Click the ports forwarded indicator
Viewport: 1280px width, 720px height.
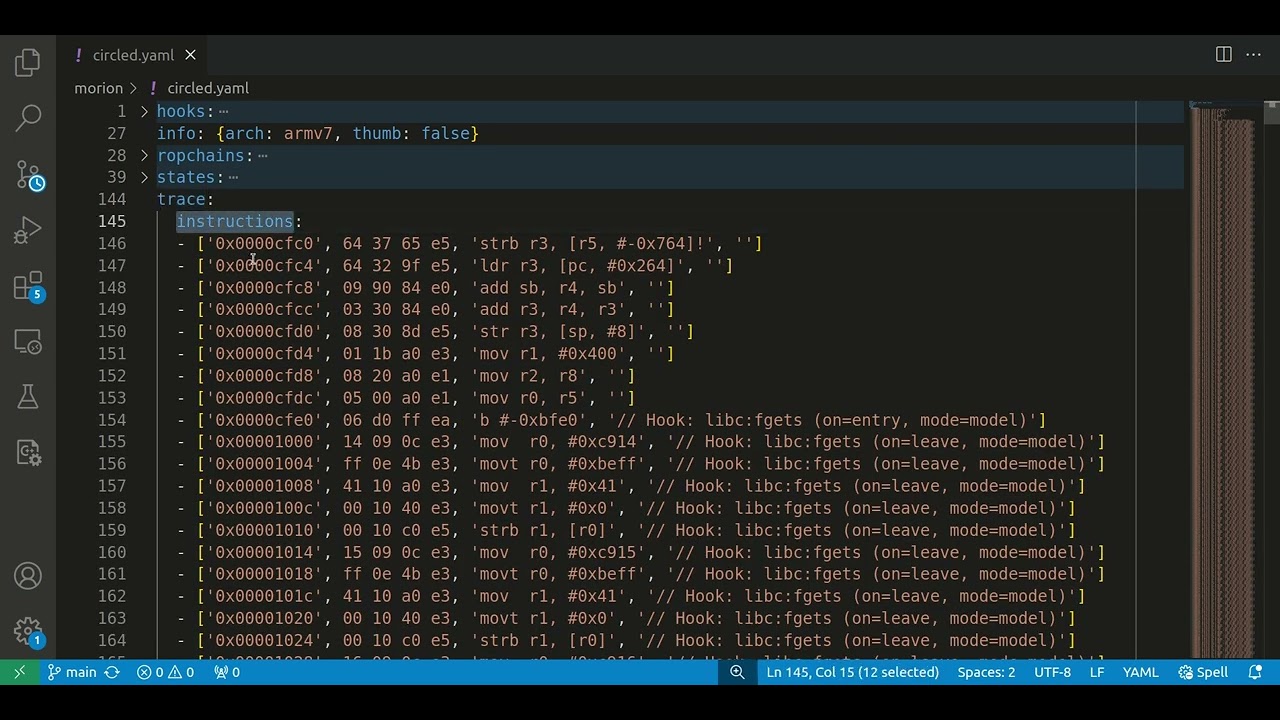(227, 672)
